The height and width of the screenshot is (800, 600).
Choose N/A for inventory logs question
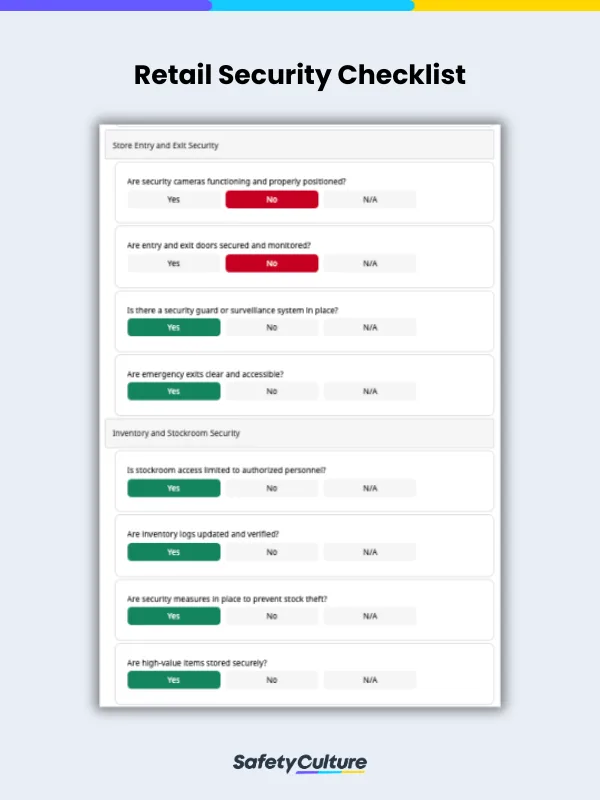(x=371, y=552)
